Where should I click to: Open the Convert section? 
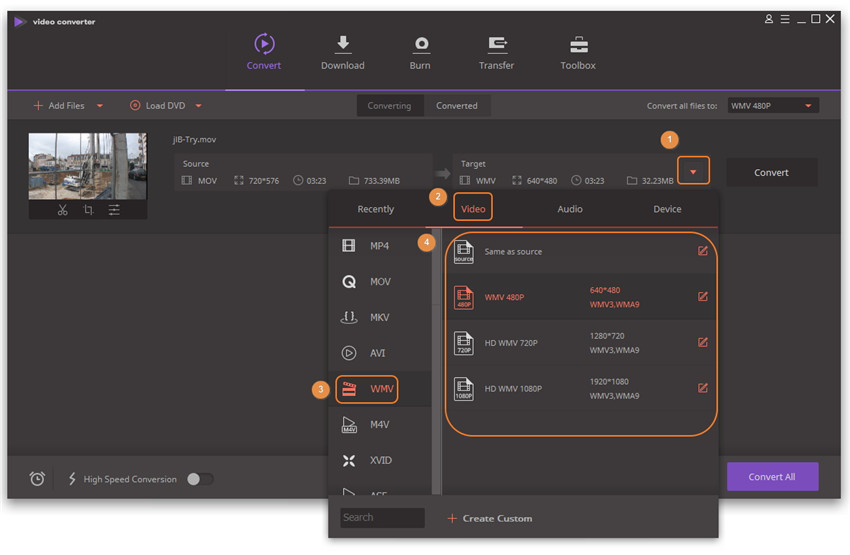pyautogui.click(x=264, y=52)
